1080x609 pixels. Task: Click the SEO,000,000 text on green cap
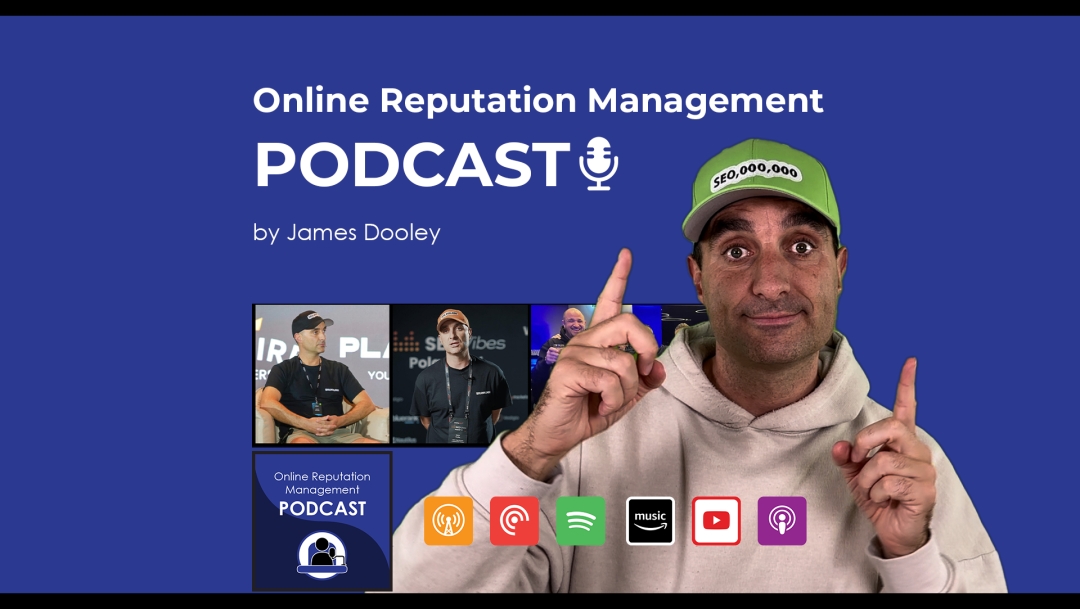click(x=756, y=176)
